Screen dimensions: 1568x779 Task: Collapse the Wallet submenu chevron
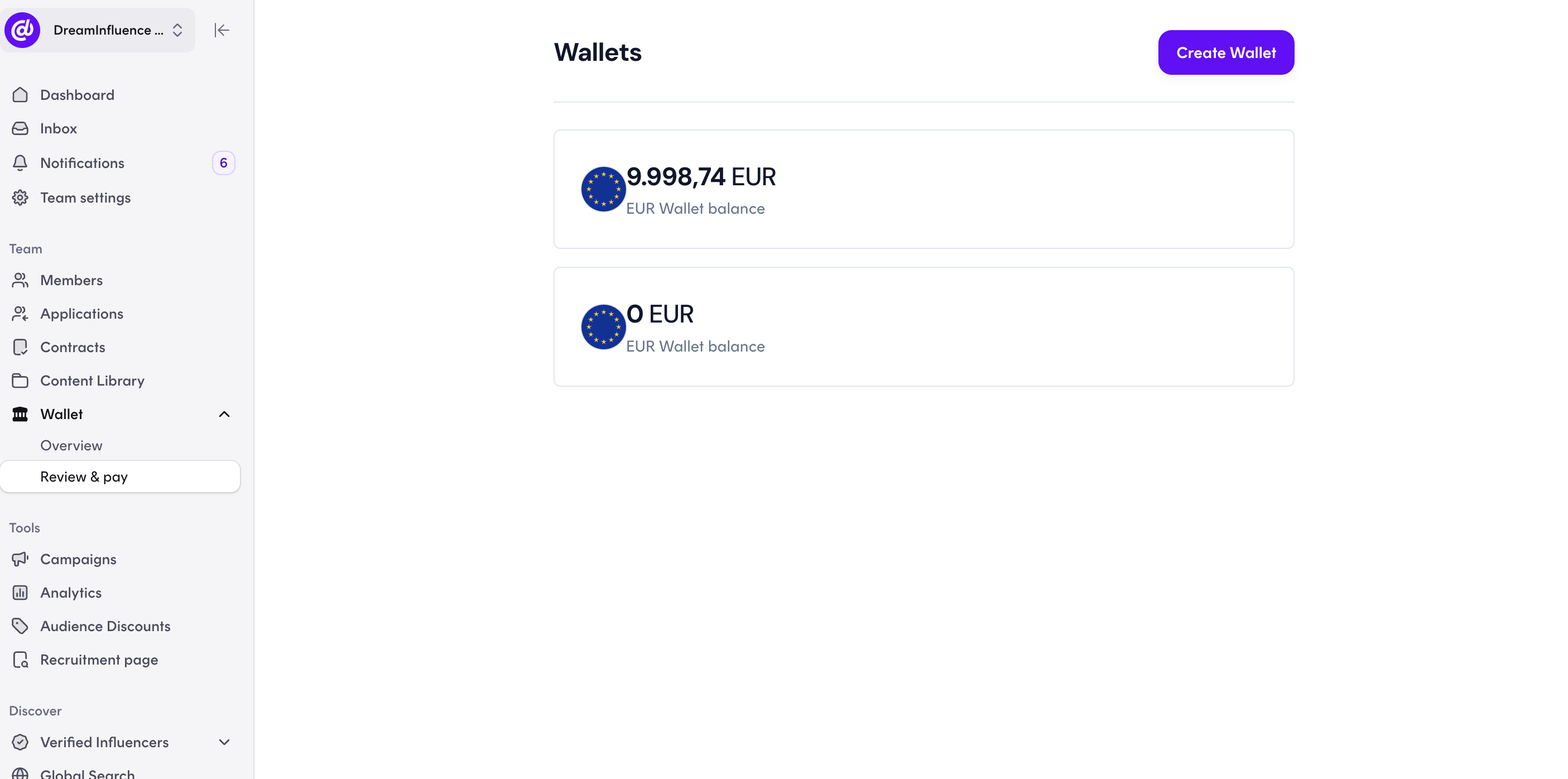coord(224,415)
